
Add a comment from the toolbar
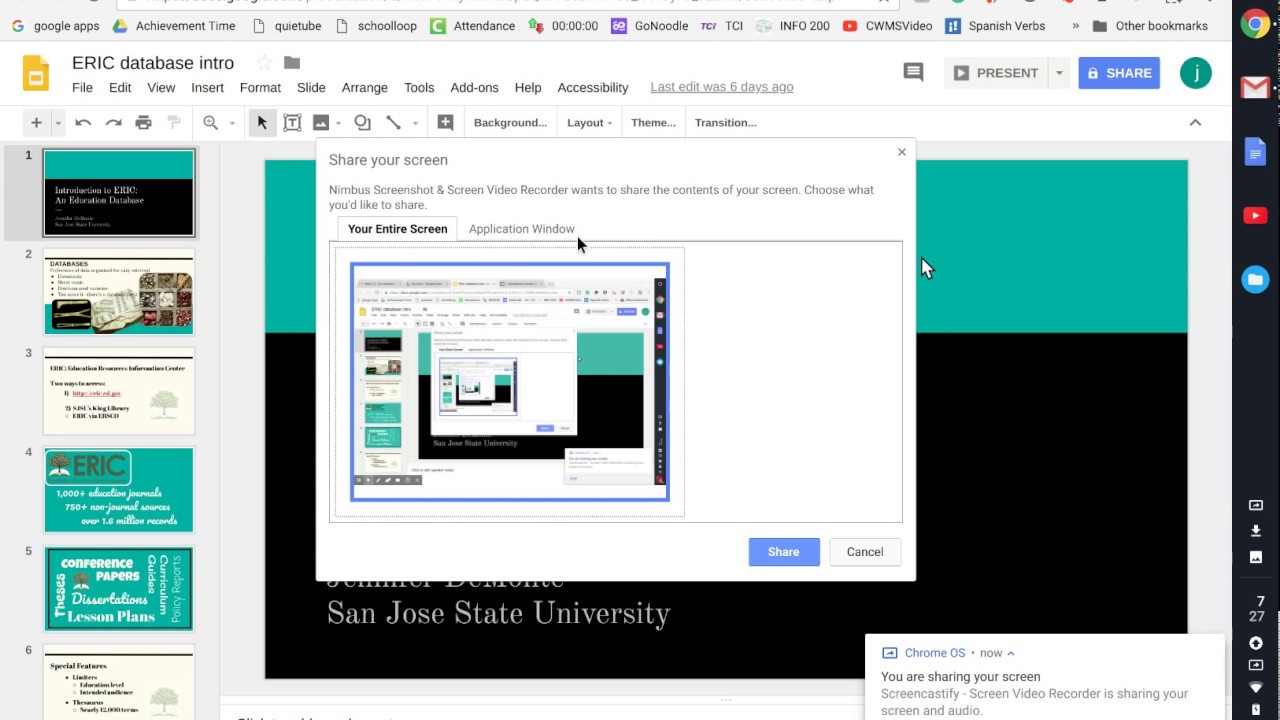coord(445,123)
